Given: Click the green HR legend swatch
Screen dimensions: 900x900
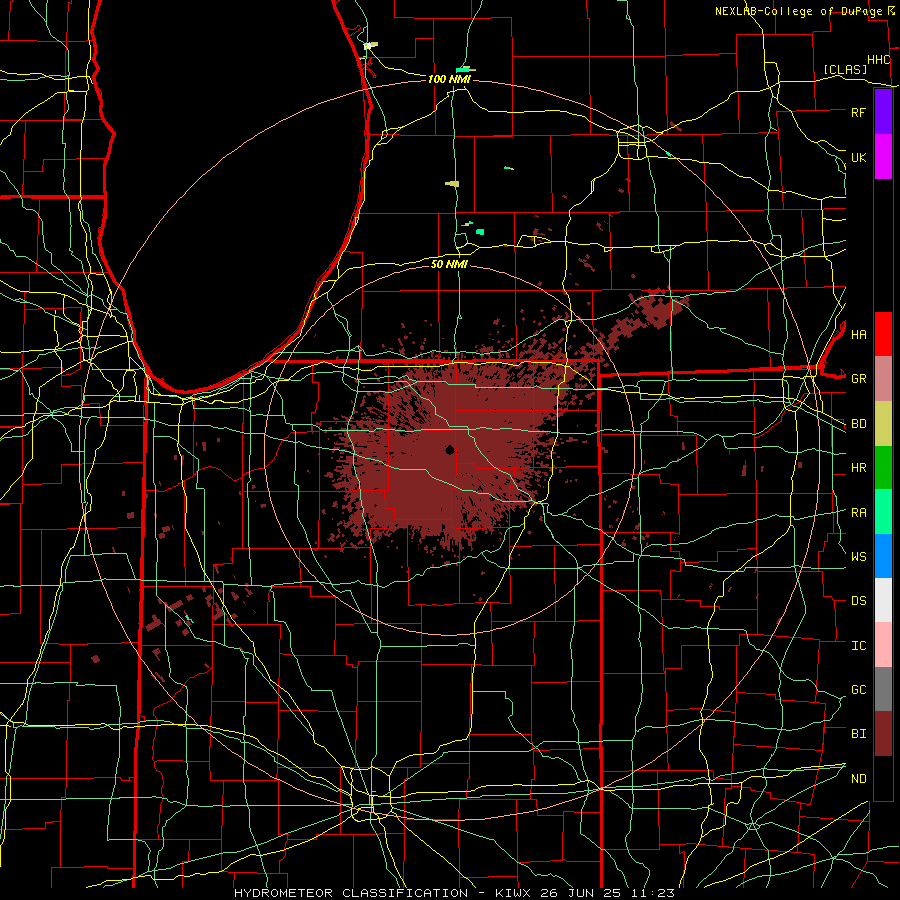Looking at the screenshot, I should point(883,467).
